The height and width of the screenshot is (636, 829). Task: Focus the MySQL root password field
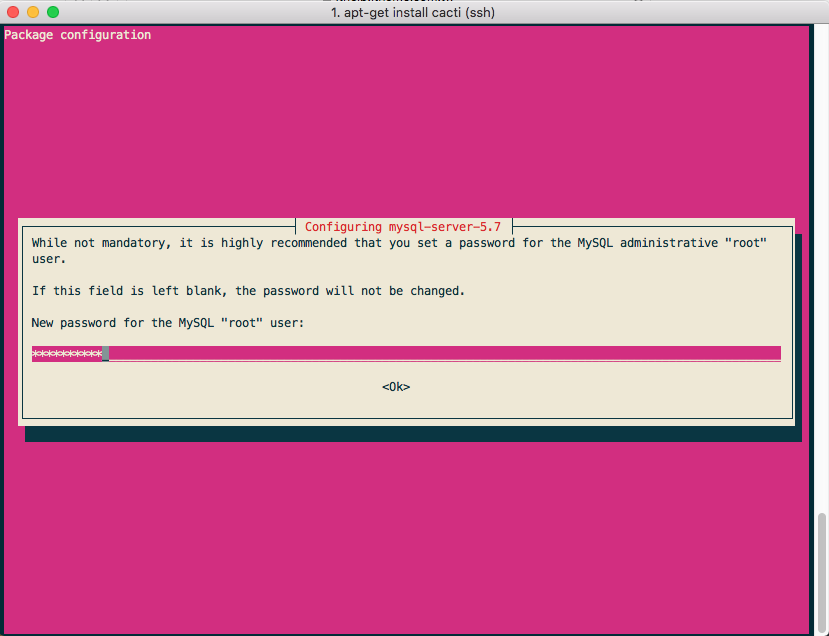(x=406, y=354)
